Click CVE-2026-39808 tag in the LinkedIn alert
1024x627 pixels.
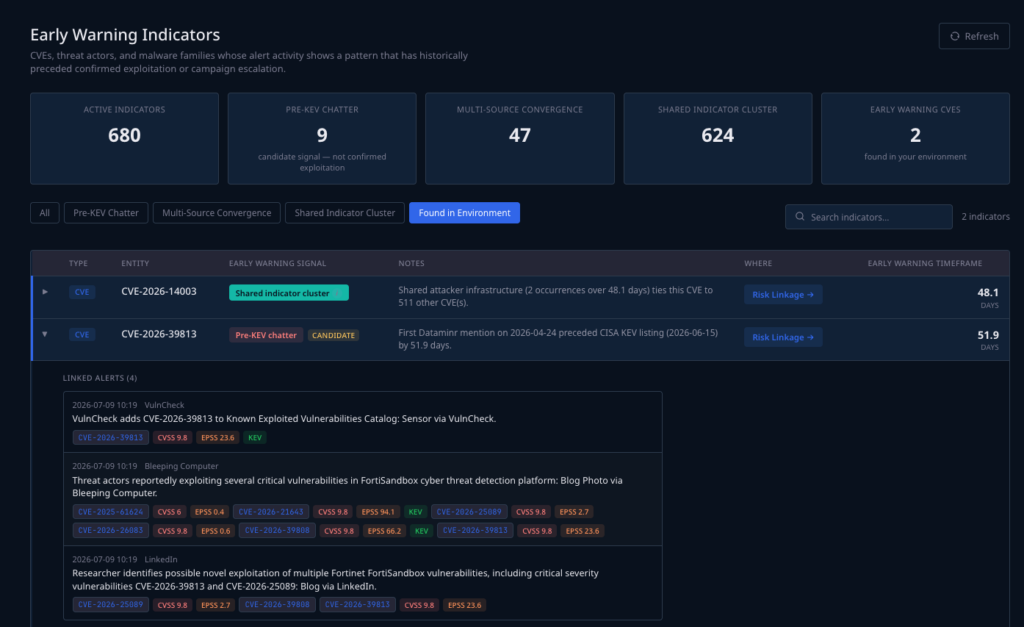pos(277,605)
